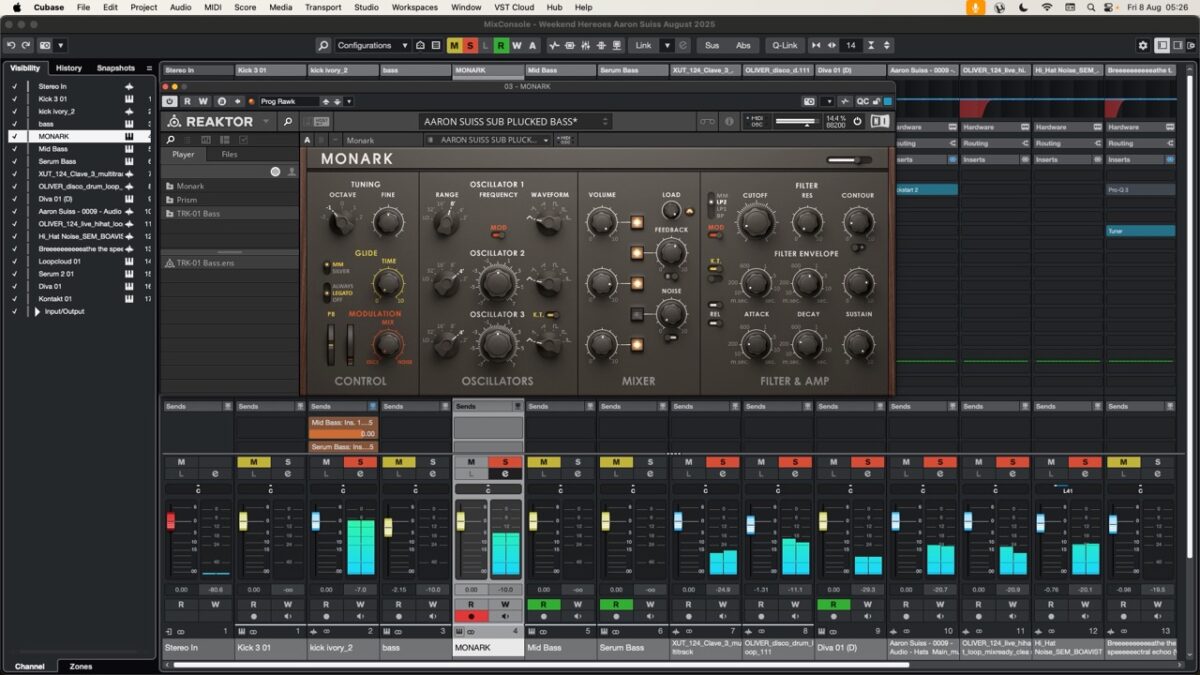The height and width of the screenshot is (675, 1200).
Task: Expand the Input/Output group in Visibility list
Action: 38,311
